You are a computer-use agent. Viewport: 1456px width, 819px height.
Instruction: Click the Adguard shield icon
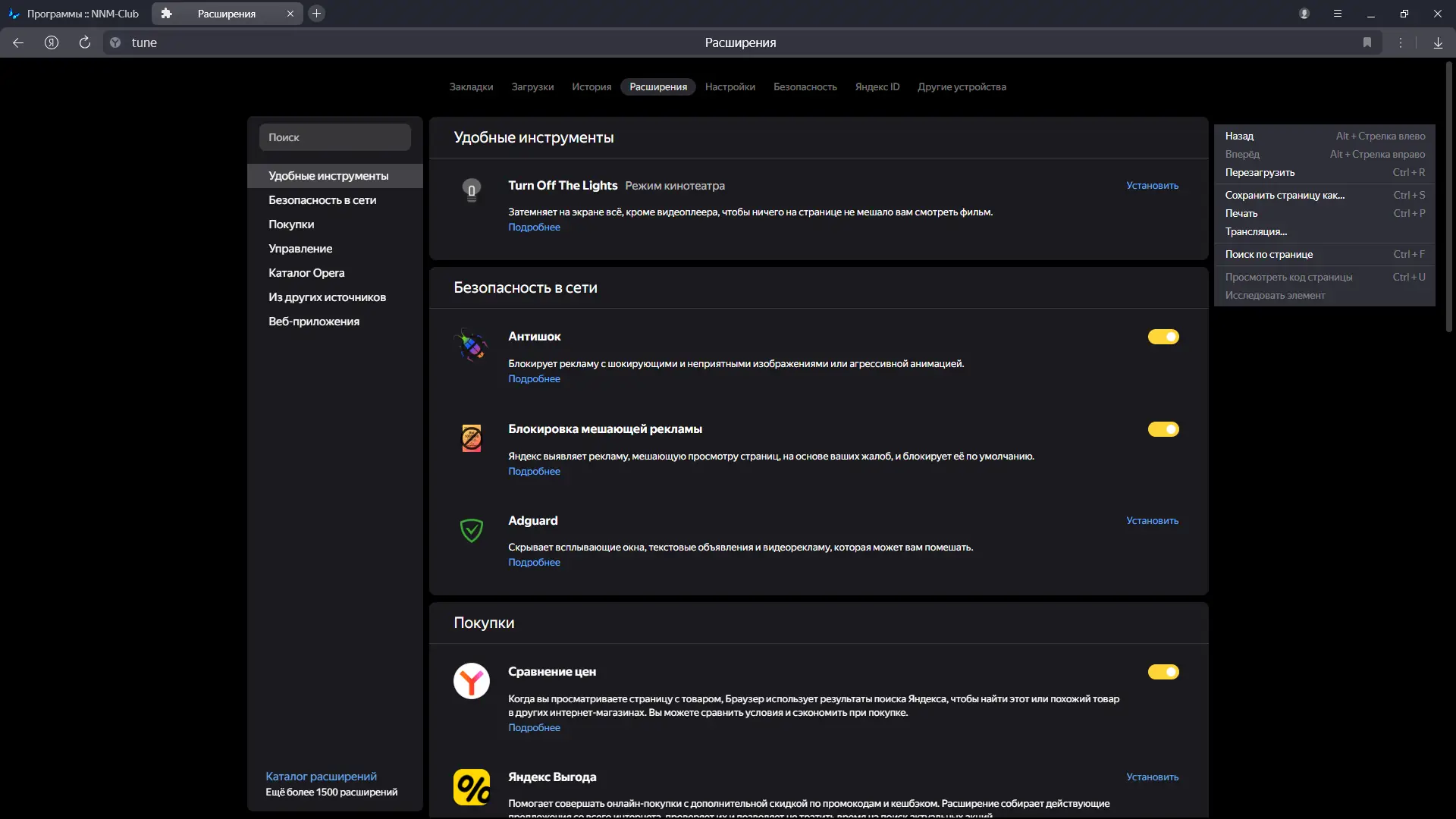pyautogui.click(x=472, y=530)
